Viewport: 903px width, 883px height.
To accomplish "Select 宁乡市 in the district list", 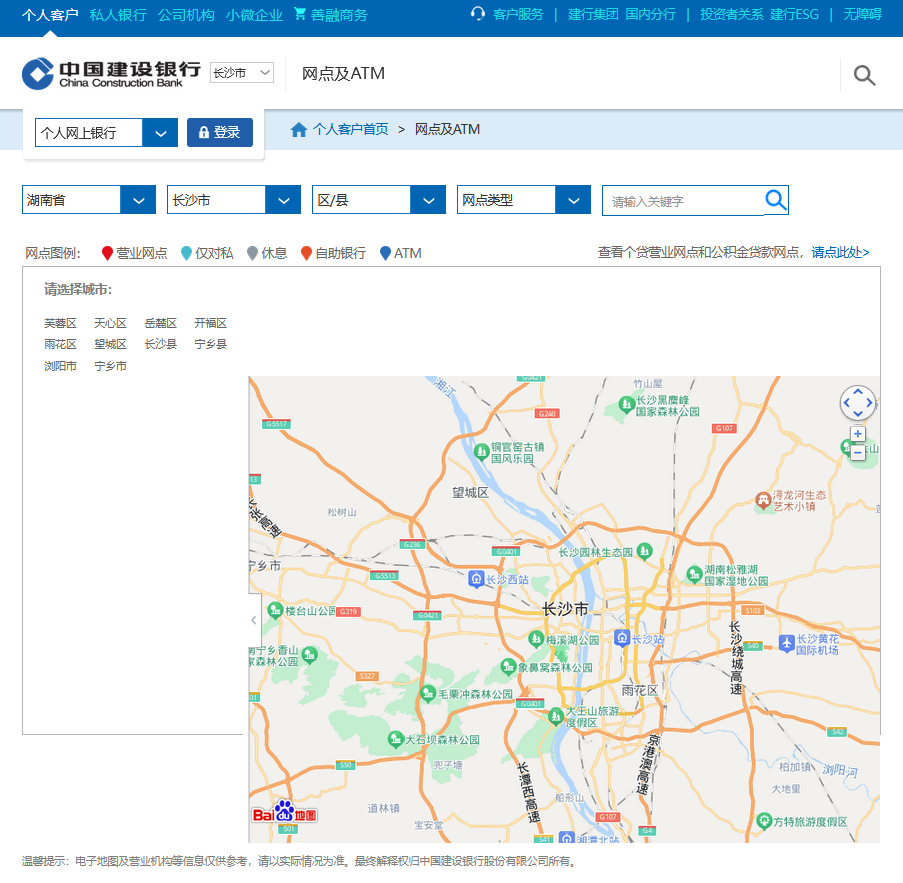I will pos(111,366).
